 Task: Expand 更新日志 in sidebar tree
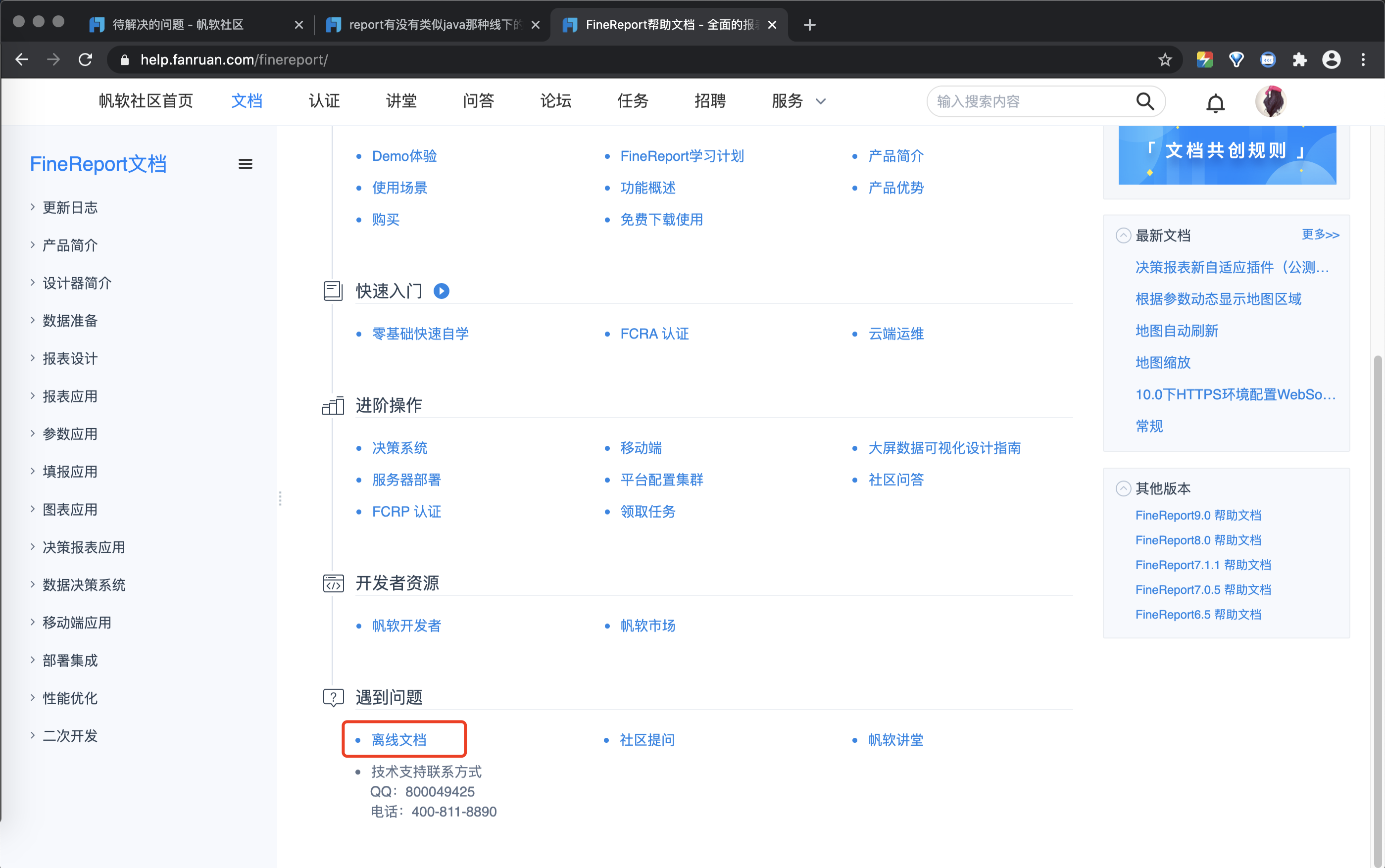tap(33, 207)
